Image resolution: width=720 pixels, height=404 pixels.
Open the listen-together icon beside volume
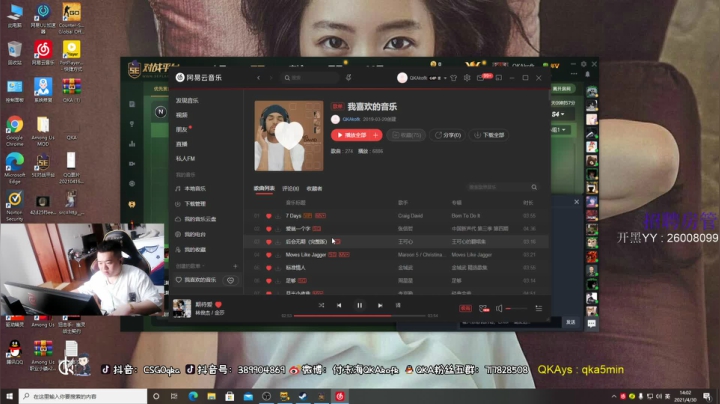click(484, 309)
